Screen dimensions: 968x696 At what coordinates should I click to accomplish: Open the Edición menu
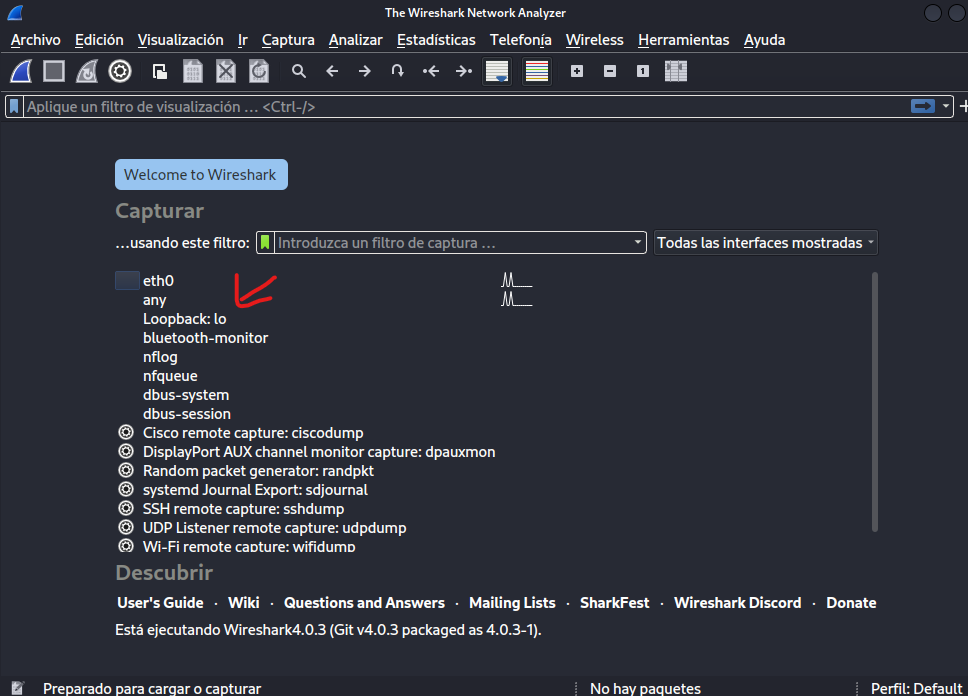99,40
